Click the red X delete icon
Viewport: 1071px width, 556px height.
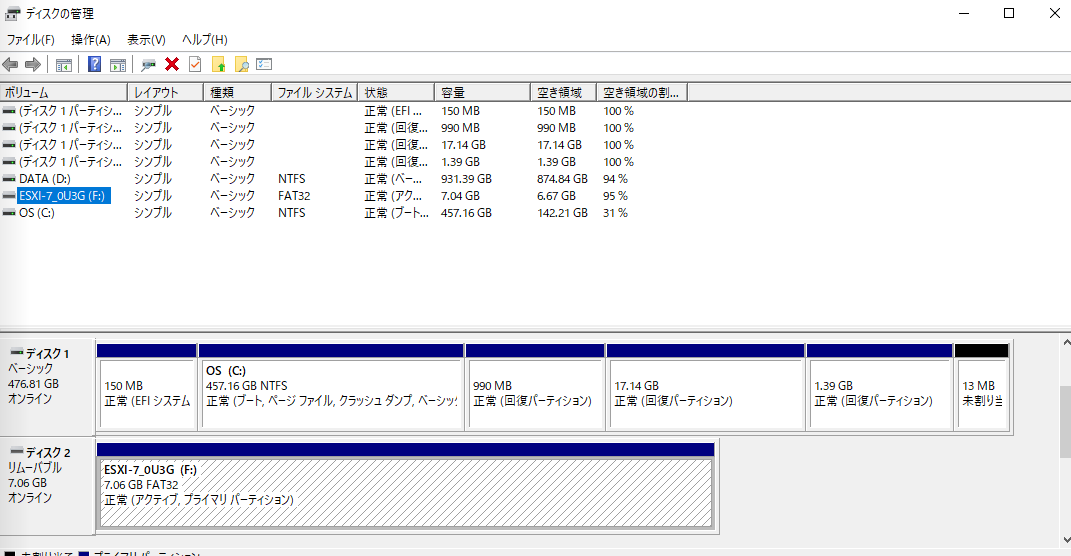171,64
